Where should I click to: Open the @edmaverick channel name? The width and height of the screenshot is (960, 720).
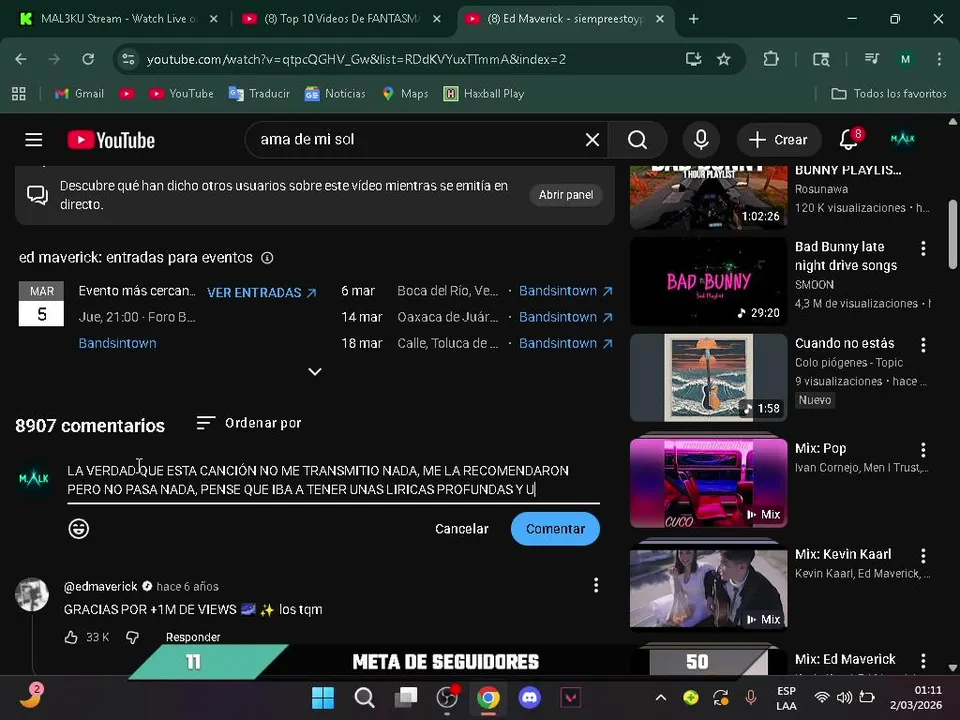[x=100, y=587]
